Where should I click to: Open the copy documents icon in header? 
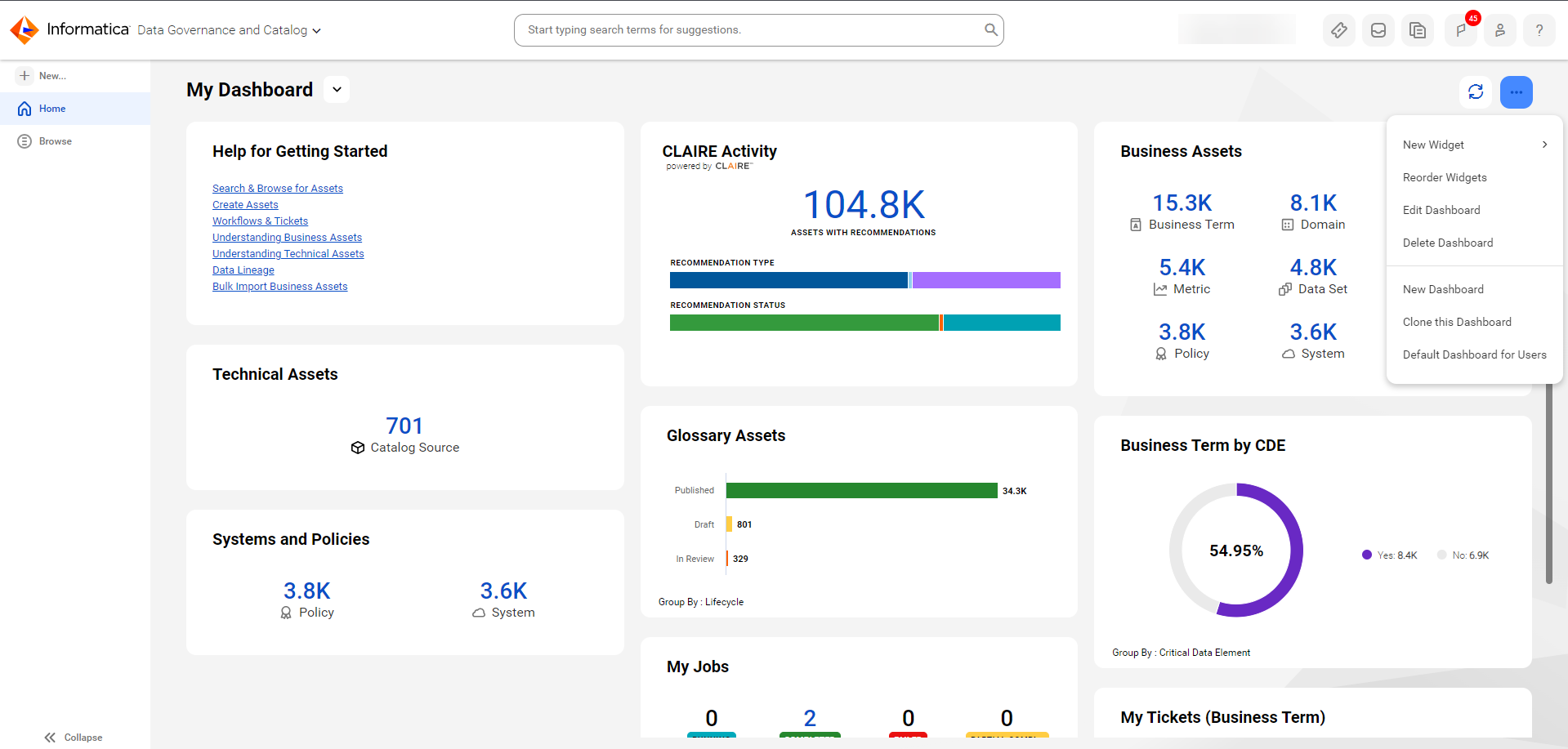pos(1418,30)
